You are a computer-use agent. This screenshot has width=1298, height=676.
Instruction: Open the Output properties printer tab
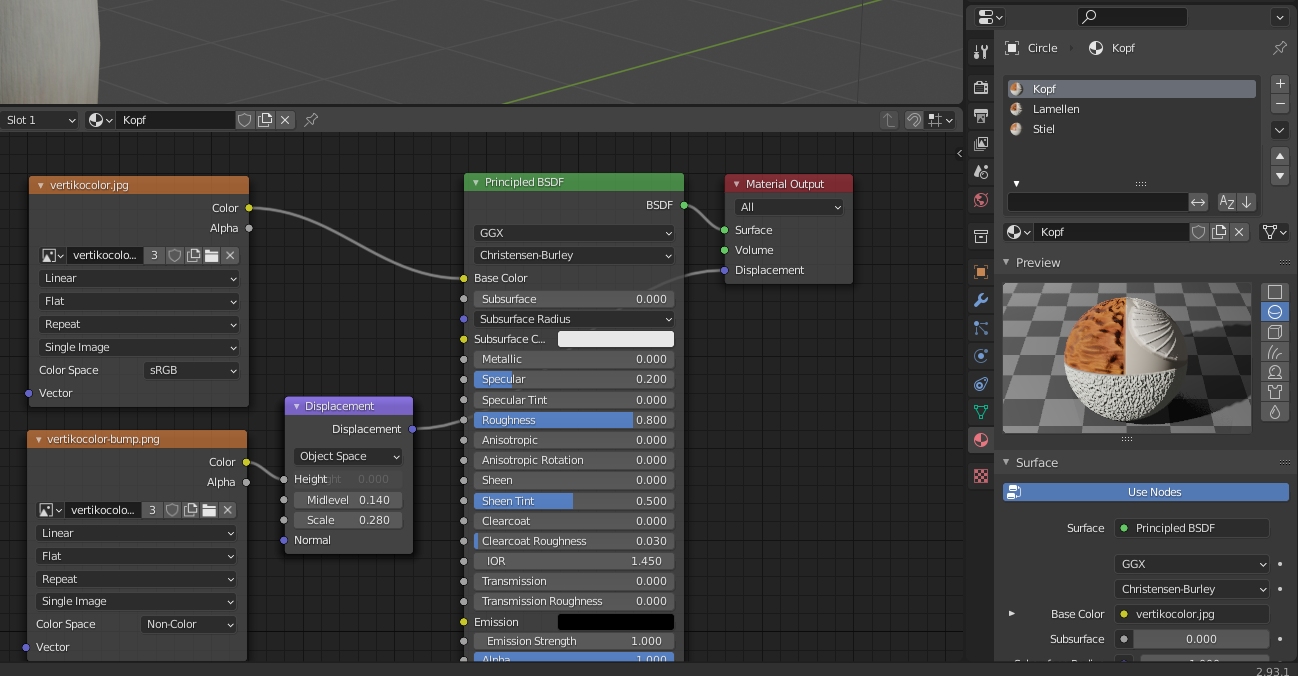pos(981,115)
